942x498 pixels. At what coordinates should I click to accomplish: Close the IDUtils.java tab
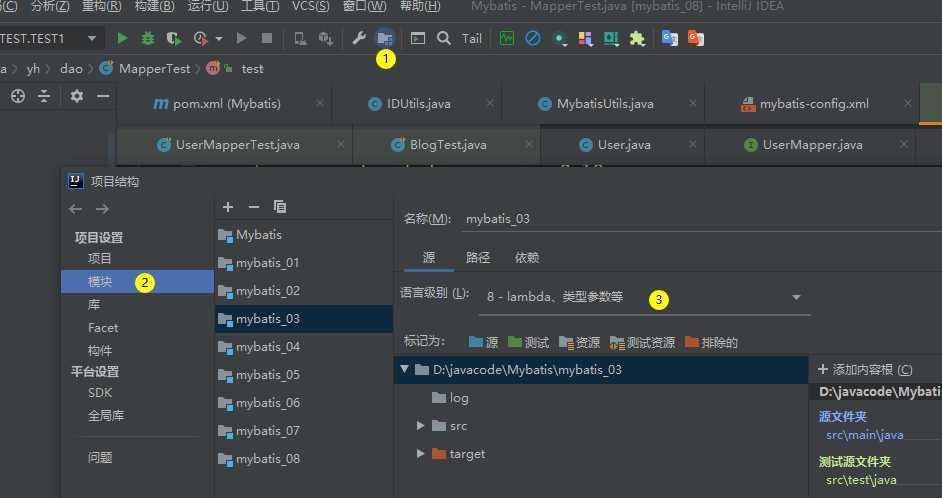point(490,103)
